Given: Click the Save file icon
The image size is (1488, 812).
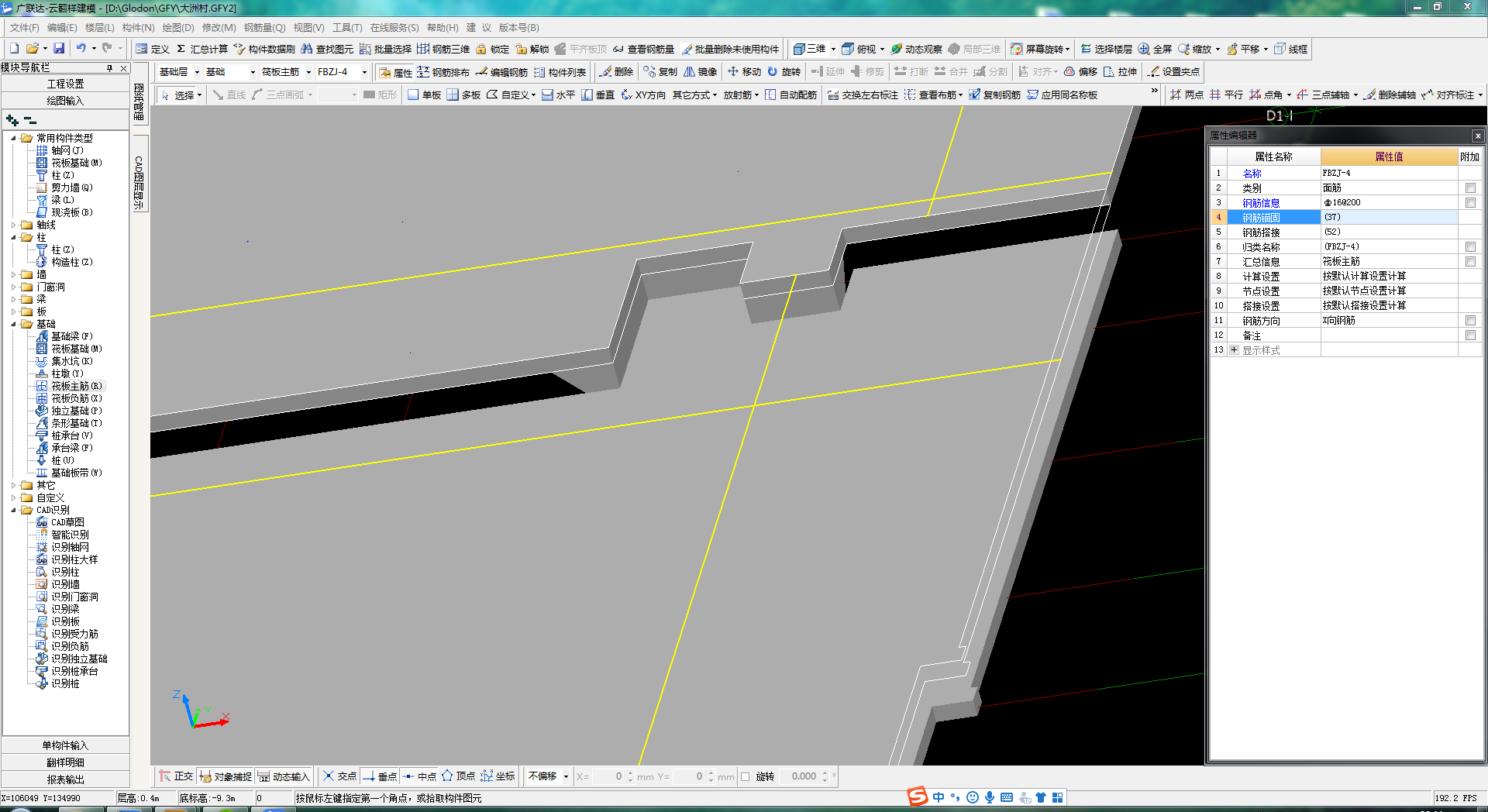Looking at the screenshot, I should pyautogui.click(x=59, y=49).
